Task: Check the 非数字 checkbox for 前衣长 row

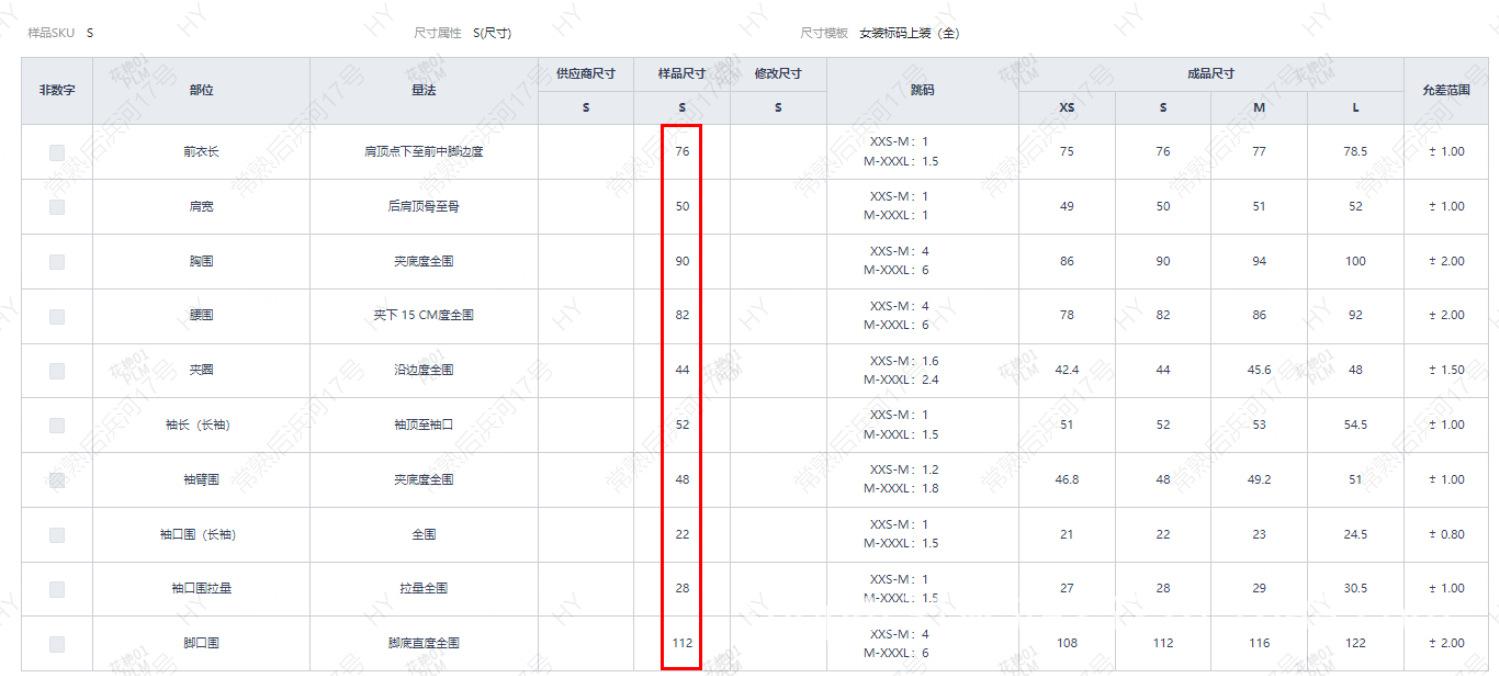Action: (57, 152)
